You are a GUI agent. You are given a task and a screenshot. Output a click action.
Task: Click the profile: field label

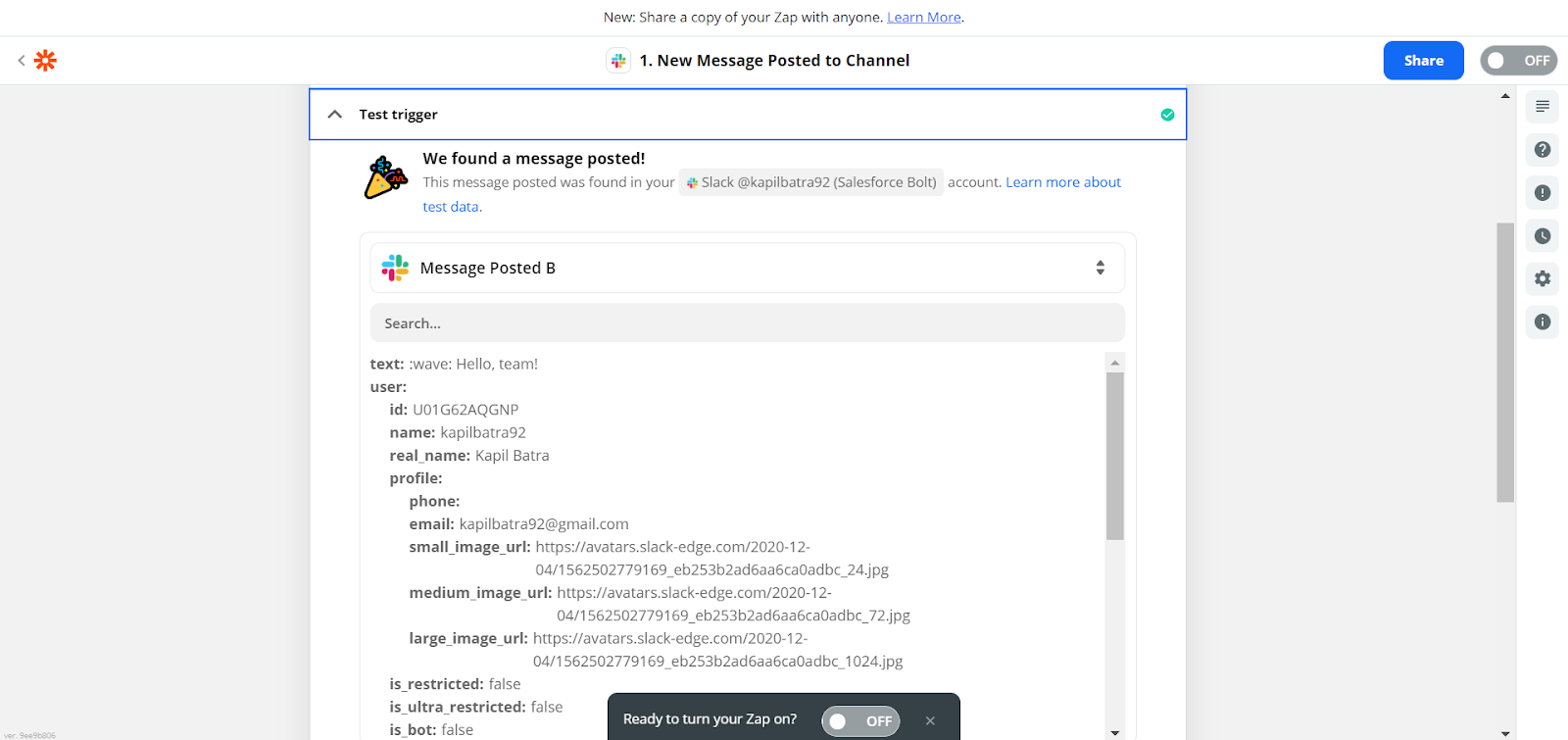tap(416, 478)
